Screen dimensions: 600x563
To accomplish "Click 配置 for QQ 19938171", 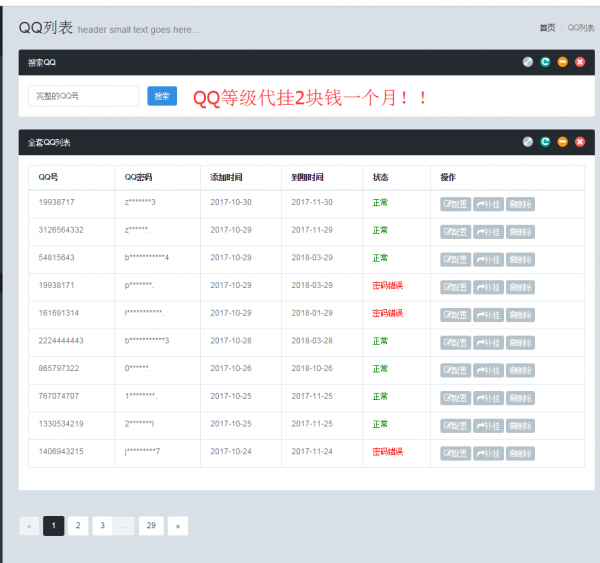I will tap(455, 287).
